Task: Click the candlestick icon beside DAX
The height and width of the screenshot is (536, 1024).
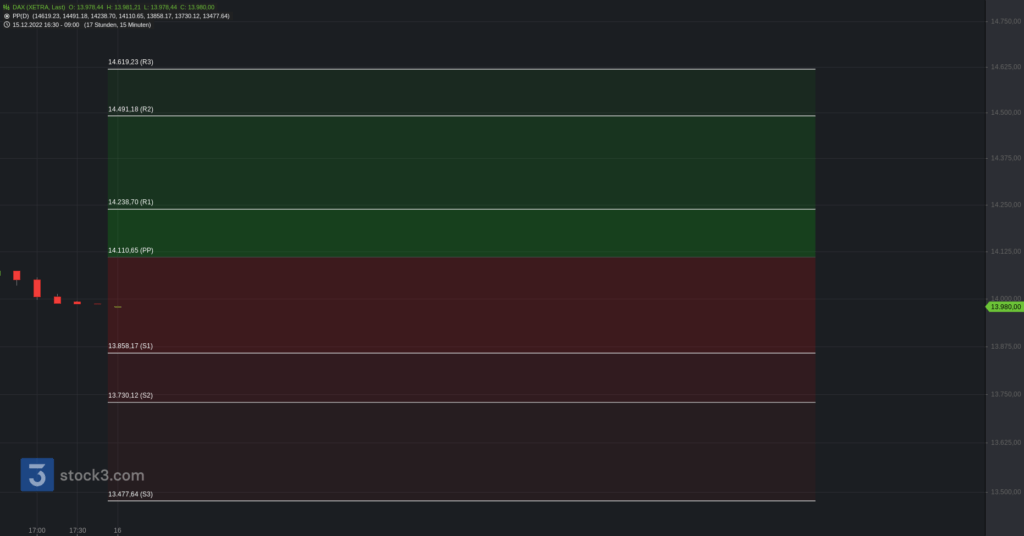Action: [x=6, y=7]
